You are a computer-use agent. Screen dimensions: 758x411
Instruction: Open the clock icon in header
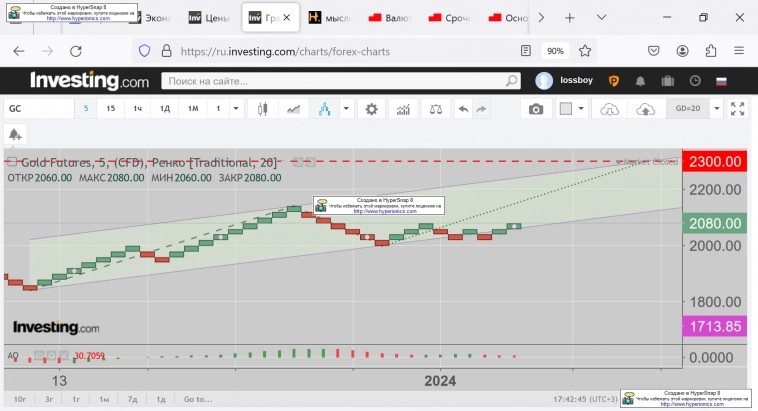coord(695,81)
